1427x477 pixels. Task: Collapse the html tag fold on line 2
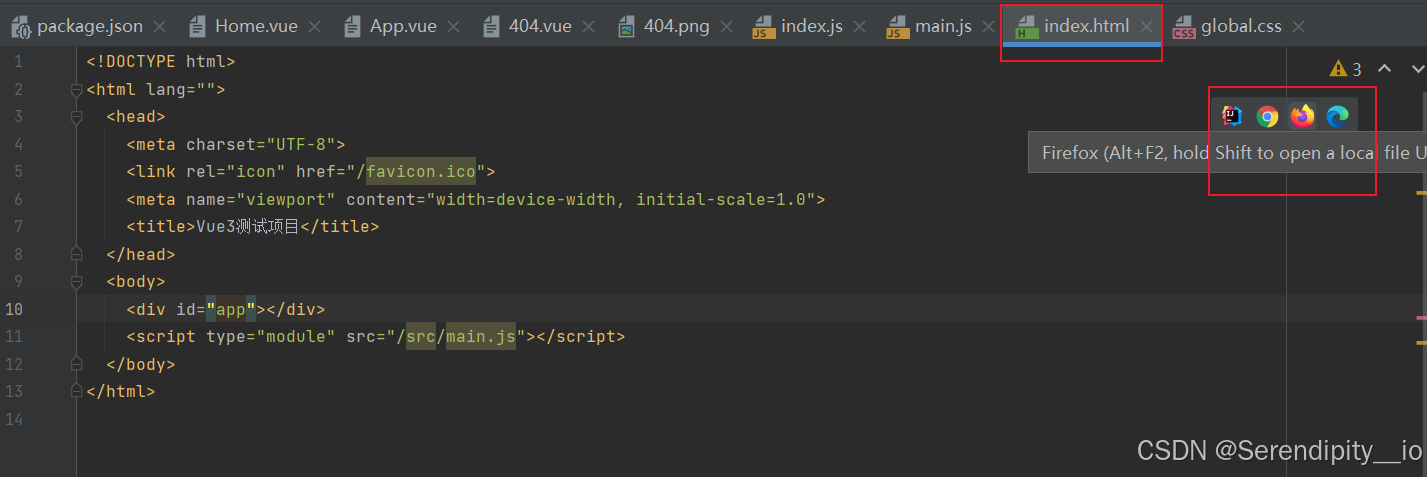(76, 90)
